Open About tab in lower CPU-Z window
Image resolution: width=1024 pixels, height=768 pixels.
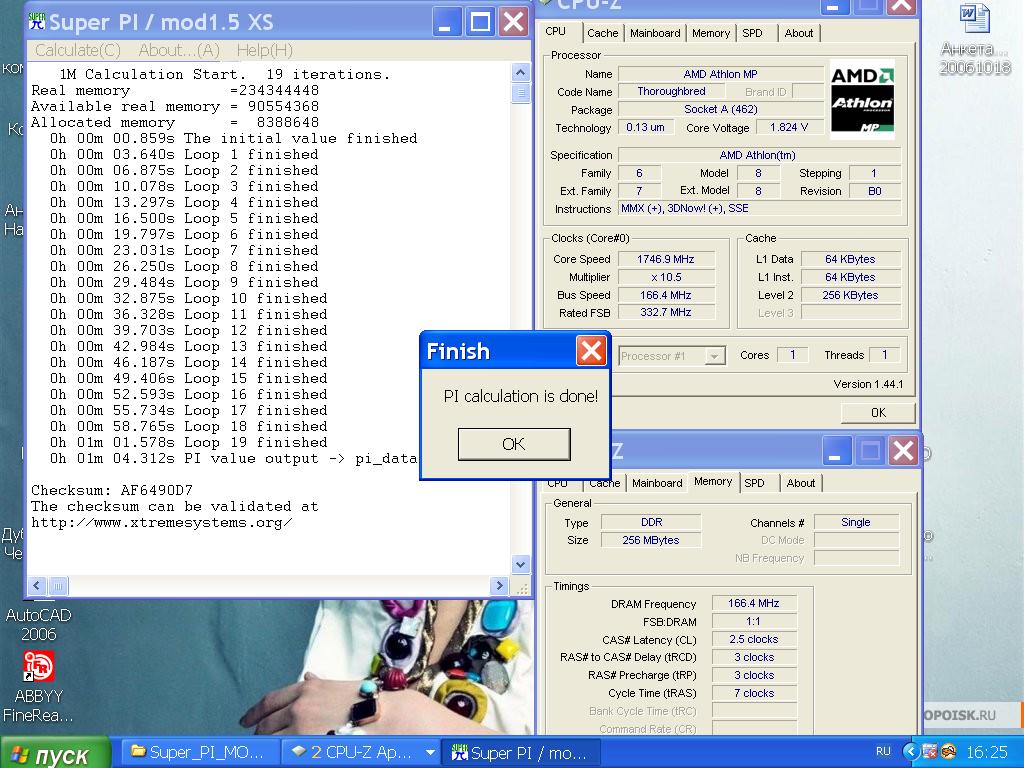click(801, 483)
